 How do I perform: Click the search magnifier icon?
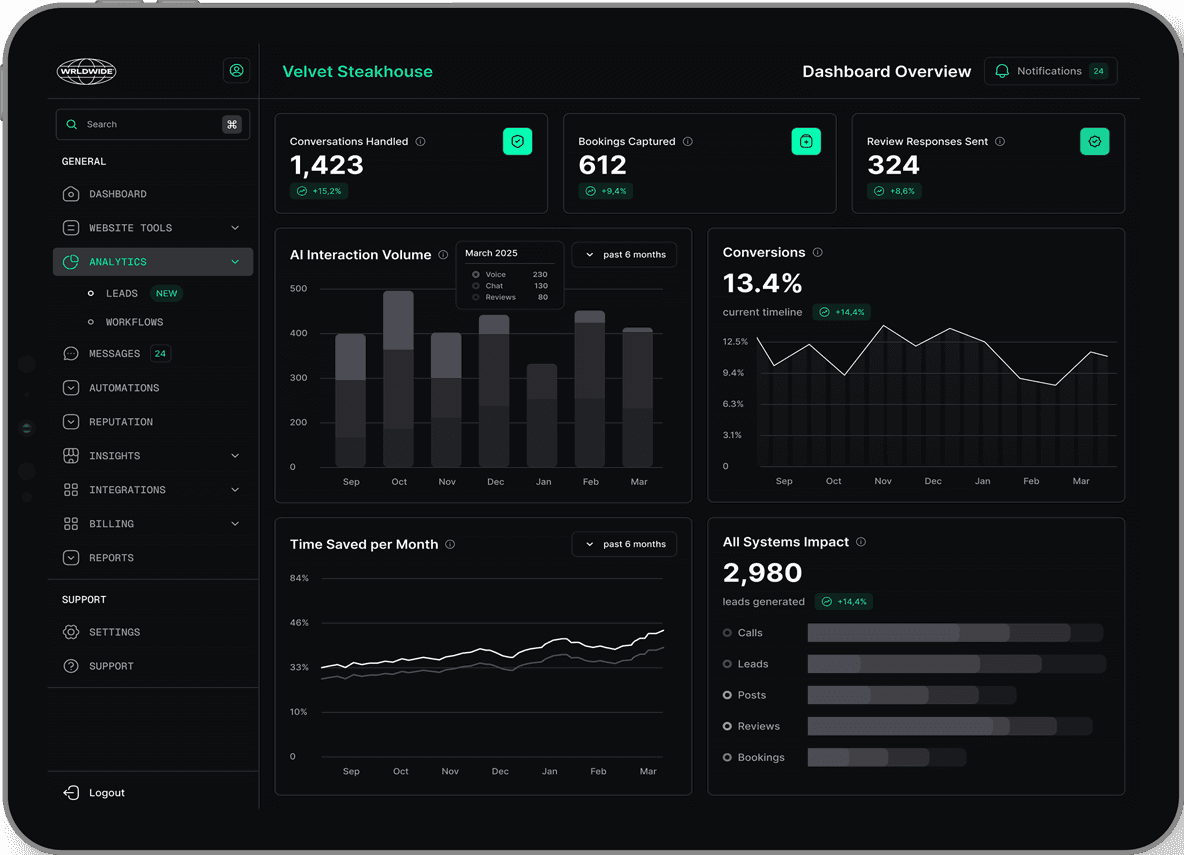(72, 124)
